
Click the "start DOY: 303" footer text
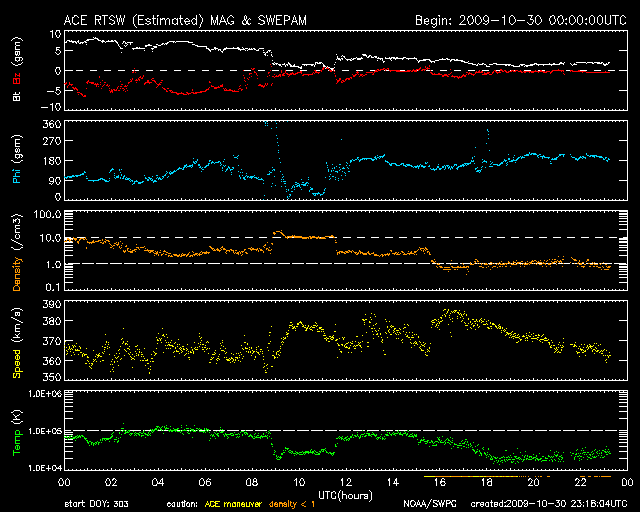pos(96,504)
